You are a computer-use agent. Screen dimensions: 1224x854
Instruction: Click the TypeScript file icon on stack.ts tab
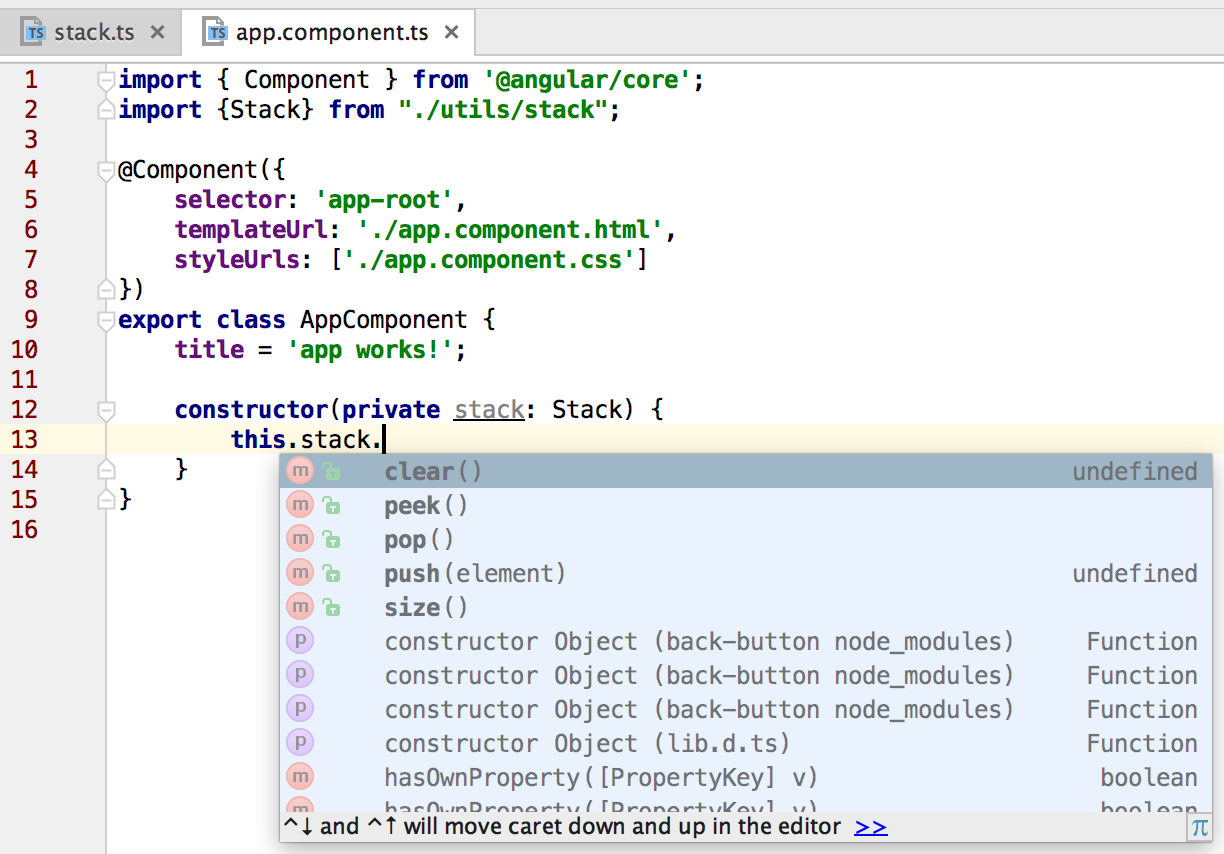click(x=36, y=33)
